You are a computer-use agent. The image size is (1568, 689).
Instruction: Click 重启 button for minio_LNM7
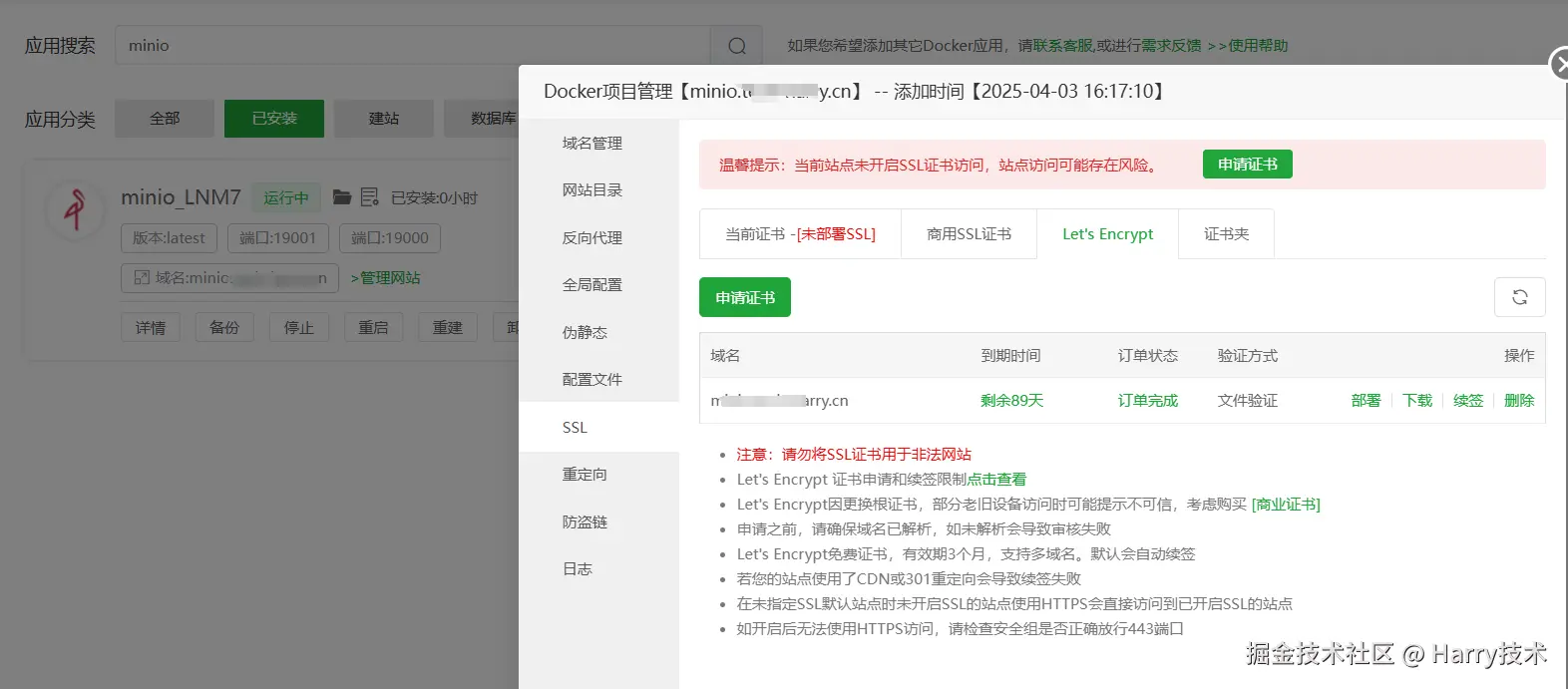tap(373, 328)
